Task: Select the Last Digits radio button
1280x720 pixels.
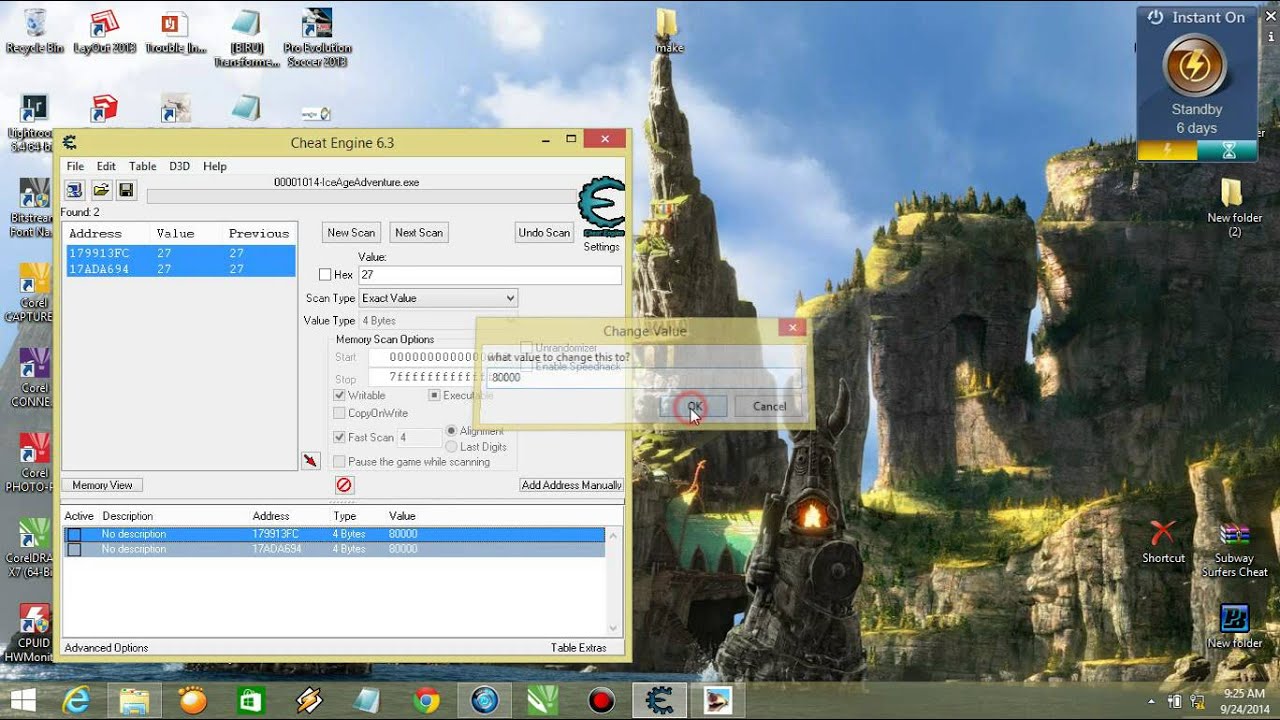Action: coord(452,447)
